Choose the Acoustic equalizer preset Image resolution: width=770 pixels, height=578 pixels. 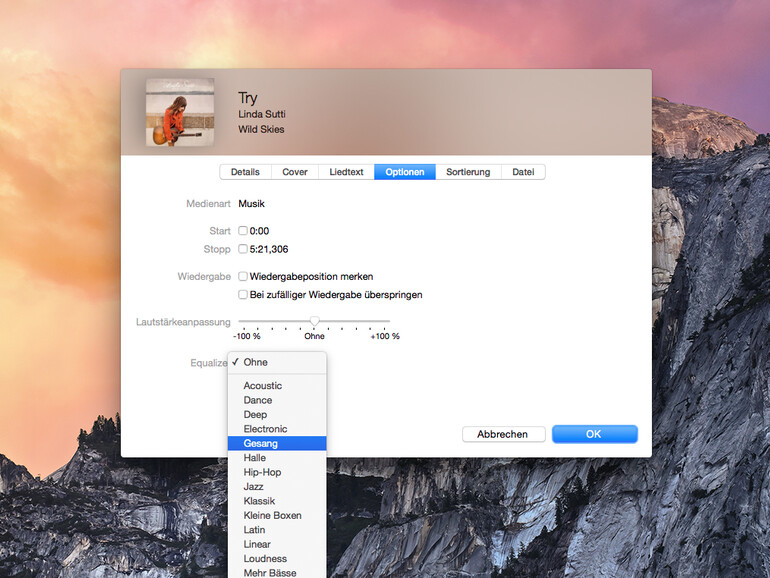coord(277,385)
